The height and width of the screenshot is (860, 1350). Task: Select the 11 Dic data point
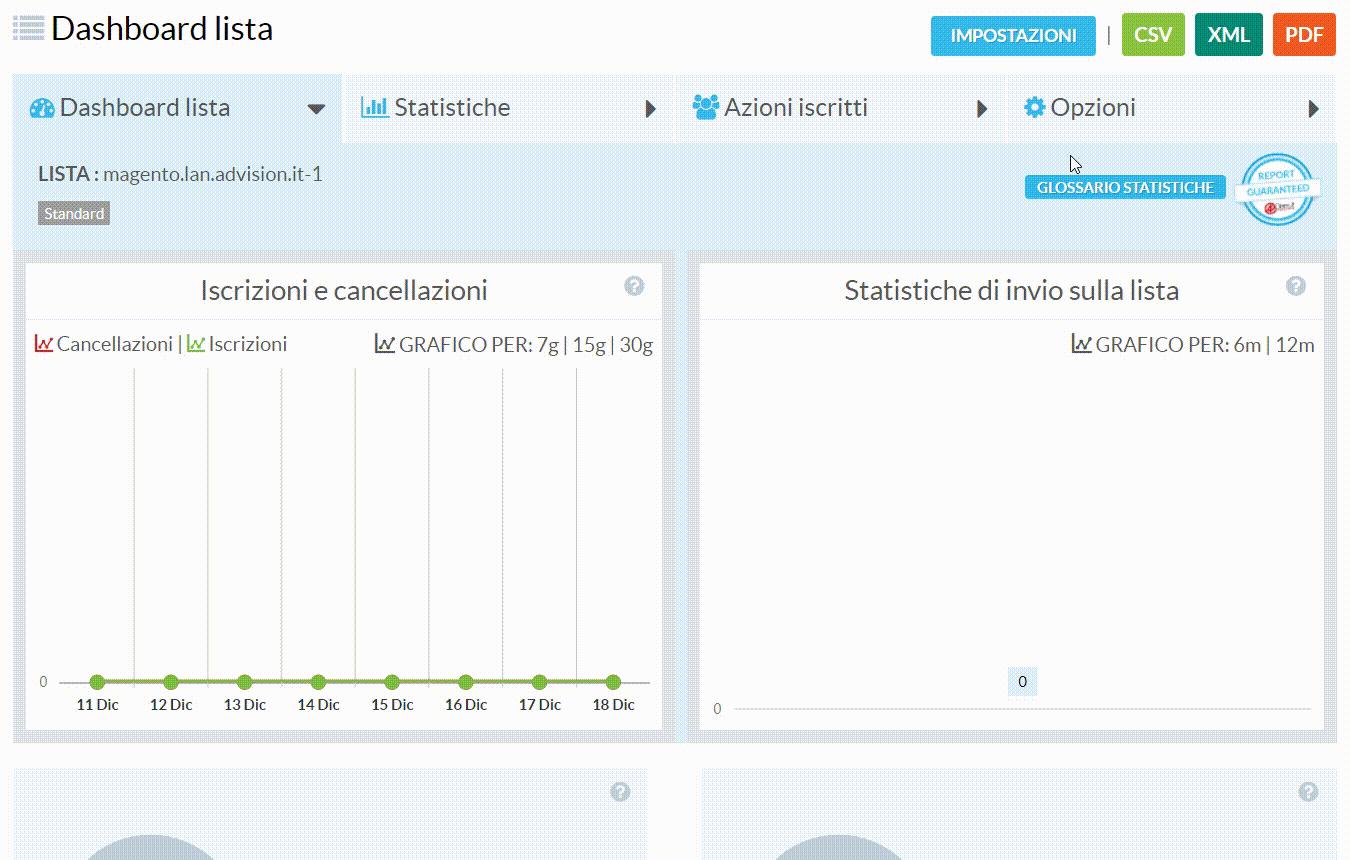[97, 682]
